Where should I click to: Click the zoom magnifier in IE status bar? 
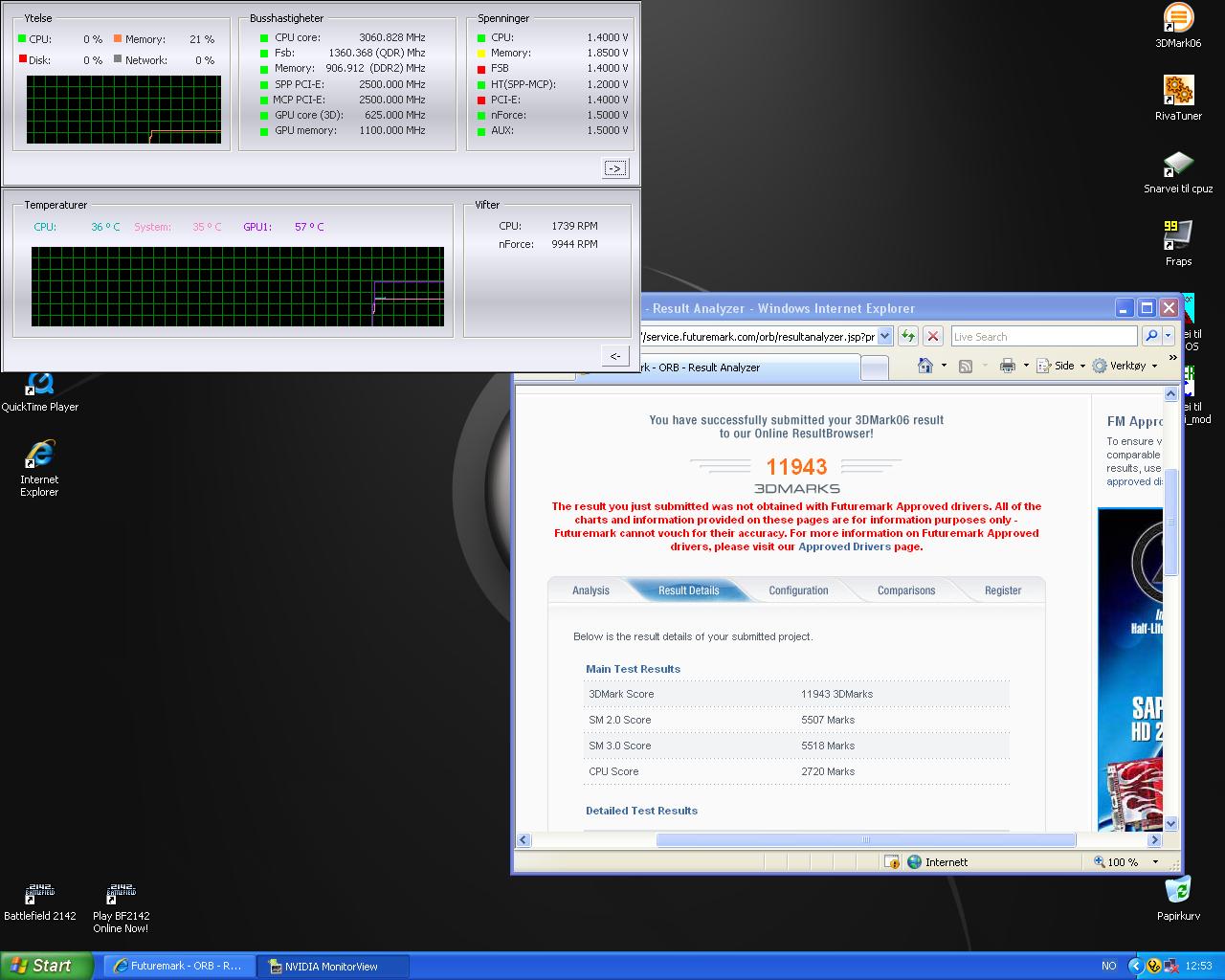1100,862
